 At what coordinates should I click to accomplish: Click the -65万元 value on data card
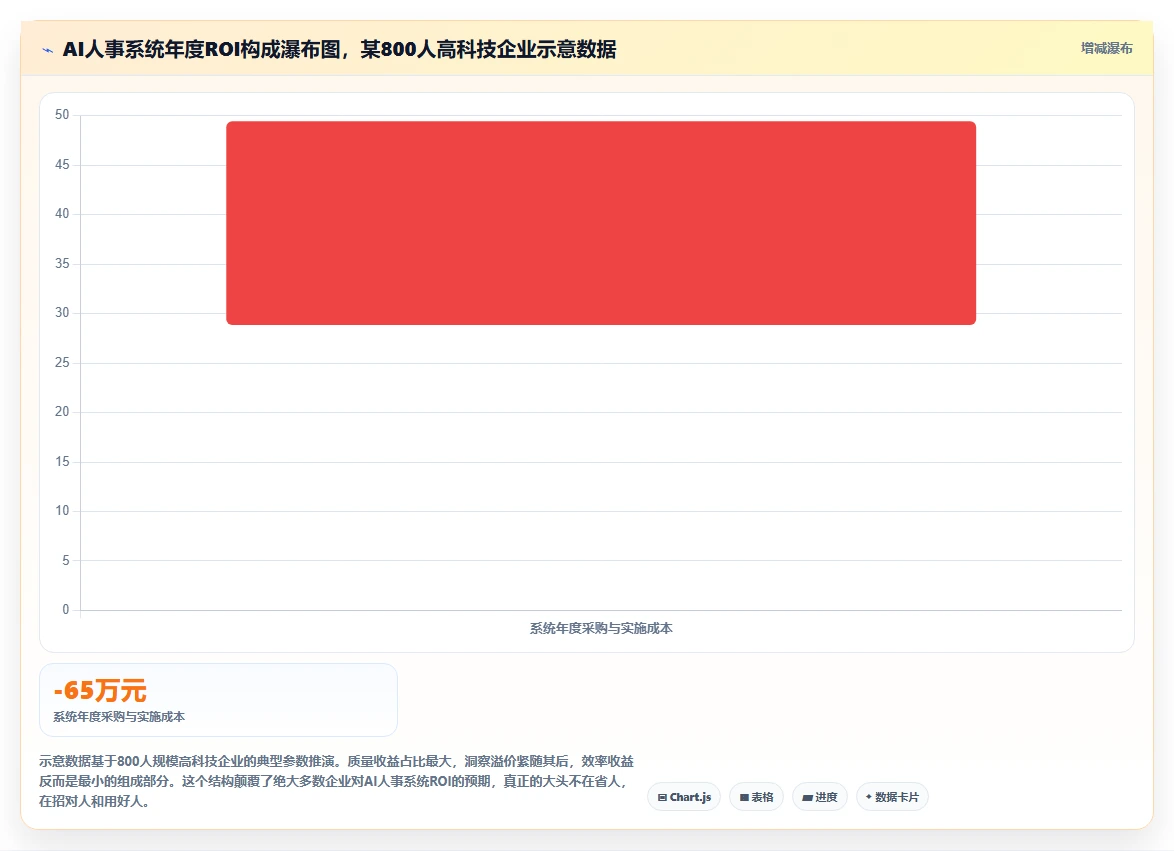100,690
